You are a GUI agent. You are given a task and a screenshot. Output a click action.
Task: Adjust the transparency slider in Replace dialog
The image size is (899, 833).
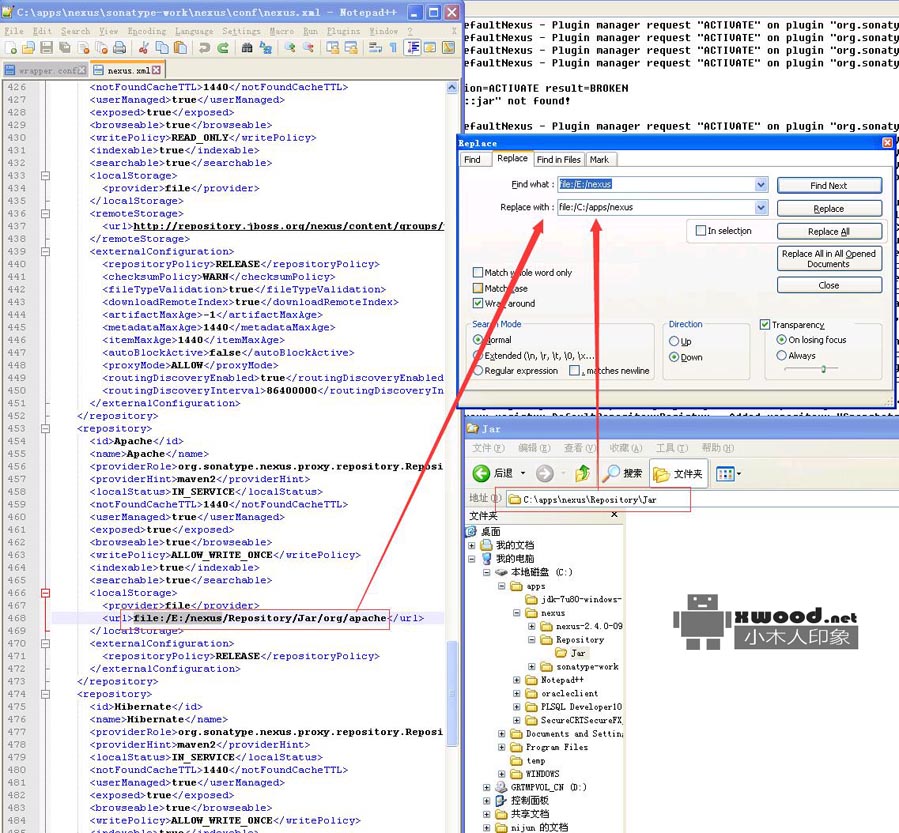point(823,369)
